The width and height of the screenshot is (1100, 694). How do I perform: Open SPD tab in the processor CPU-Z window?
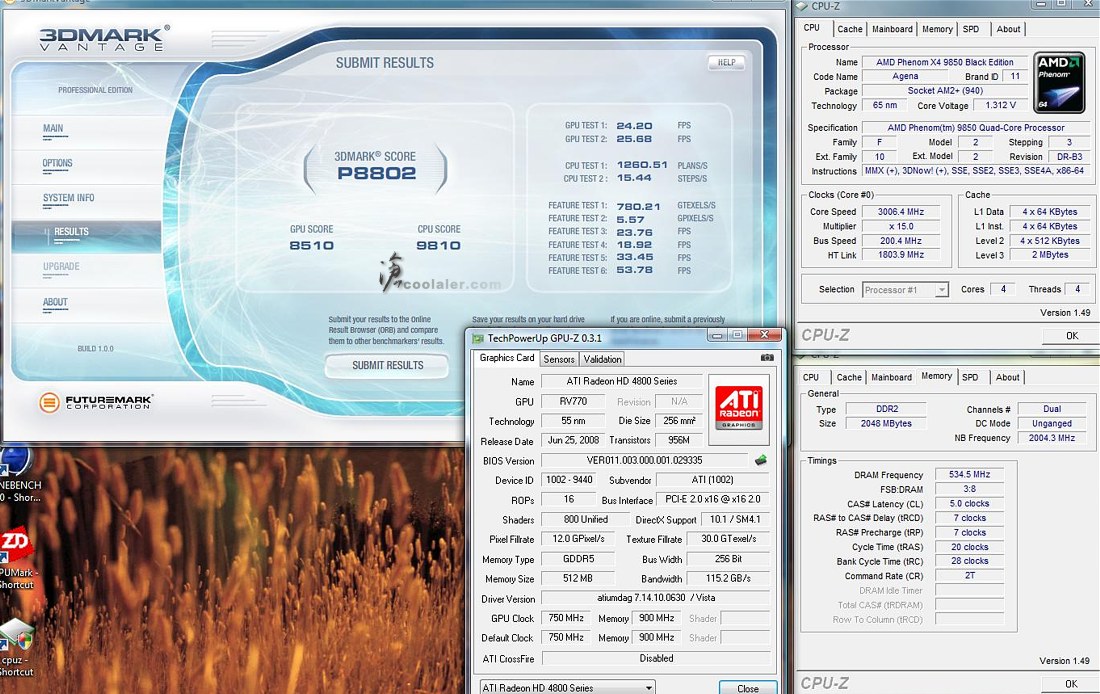click(x=971, y=29)
